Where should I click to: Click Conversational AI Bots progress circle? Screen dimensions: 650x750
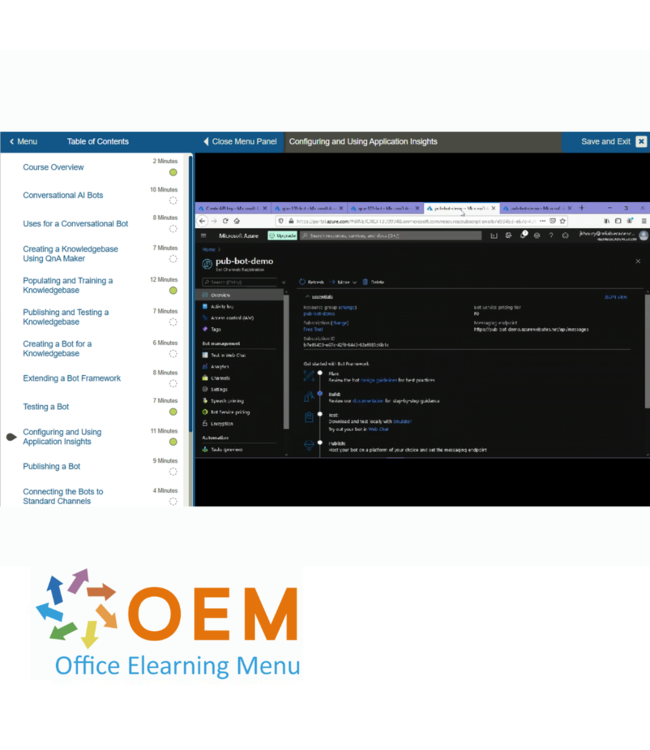(173, 200)
